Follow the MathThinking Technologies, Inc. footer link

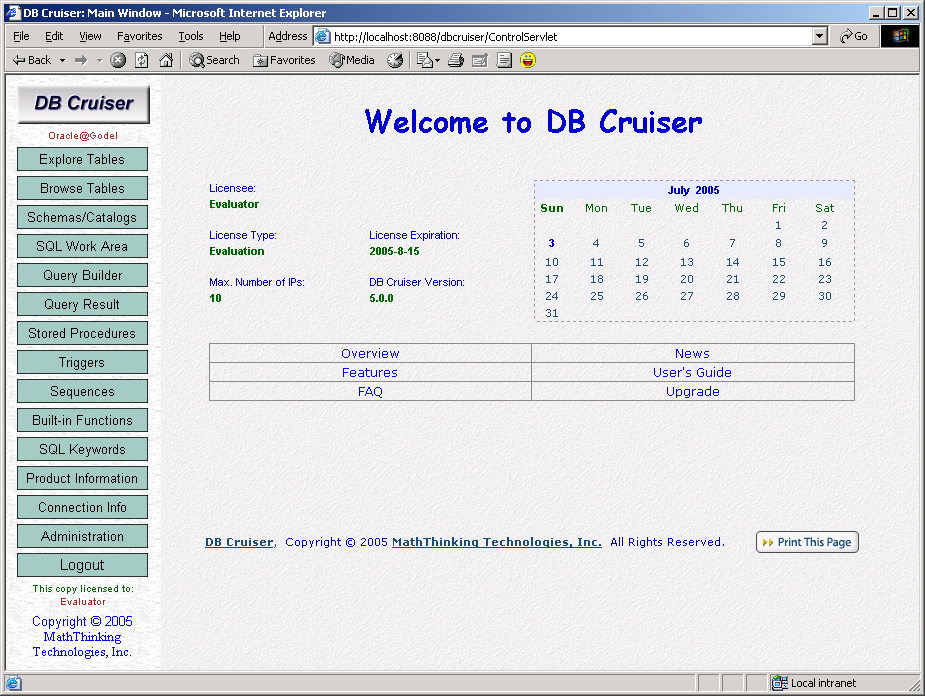(x=496, y=542)
